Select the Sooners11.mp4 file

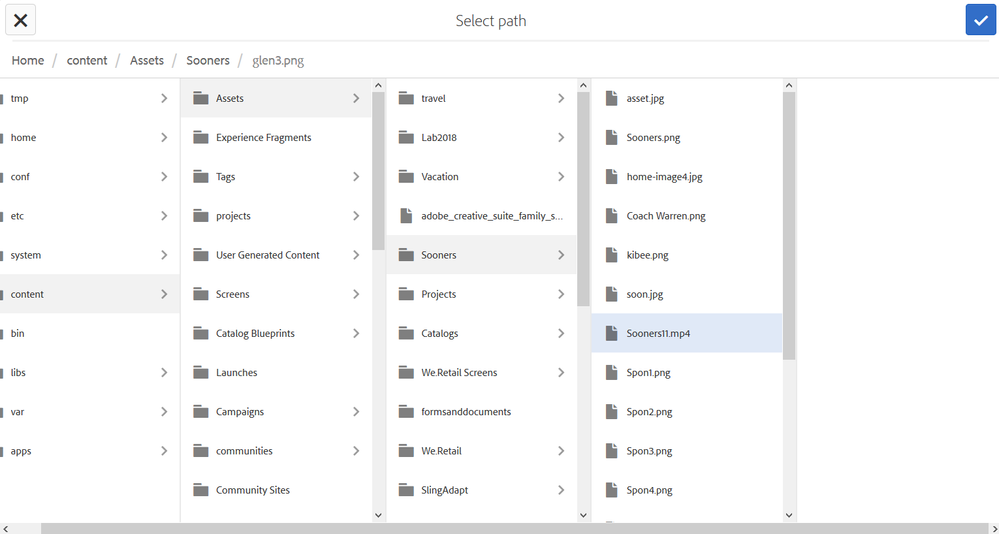[x=658, y=333]
